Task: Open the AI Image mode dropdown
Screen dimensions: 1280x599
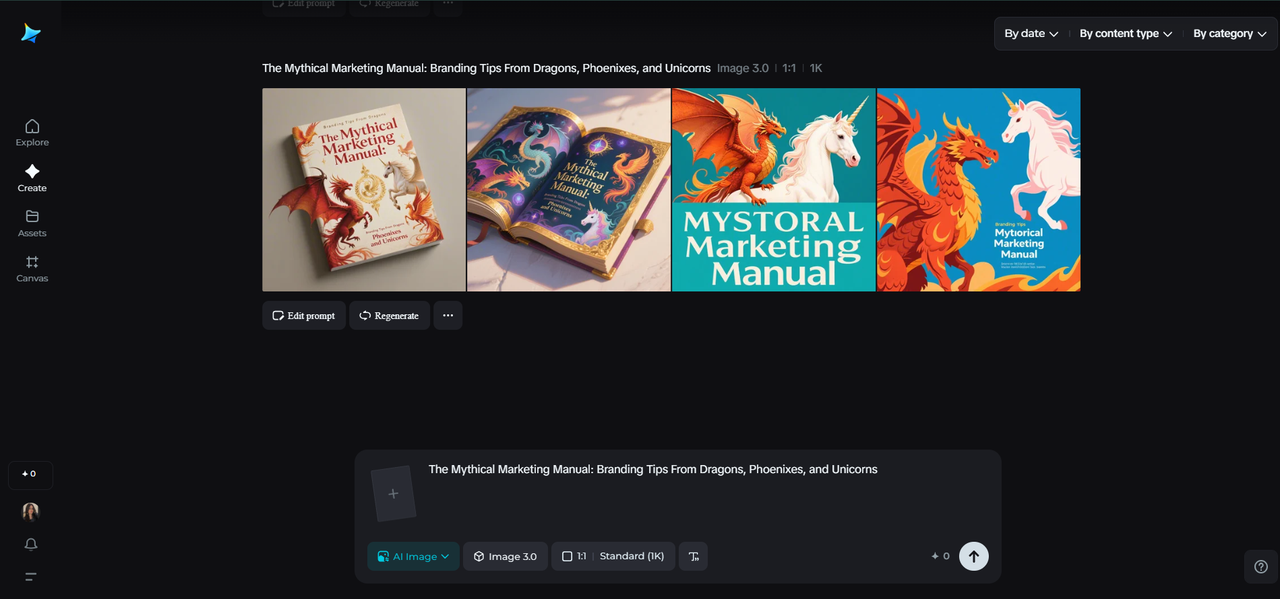Action: pyautogui.click(x=412, y=556)
